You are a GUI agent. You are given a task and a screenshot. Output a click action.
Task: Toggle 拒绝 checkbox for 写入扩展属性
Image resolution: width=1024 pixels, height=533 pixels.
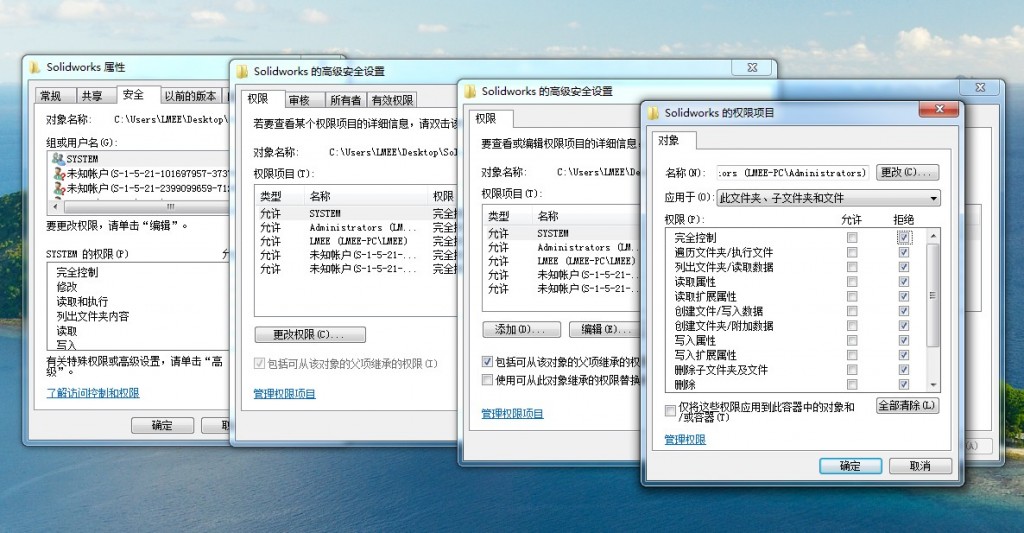(904, 355)
